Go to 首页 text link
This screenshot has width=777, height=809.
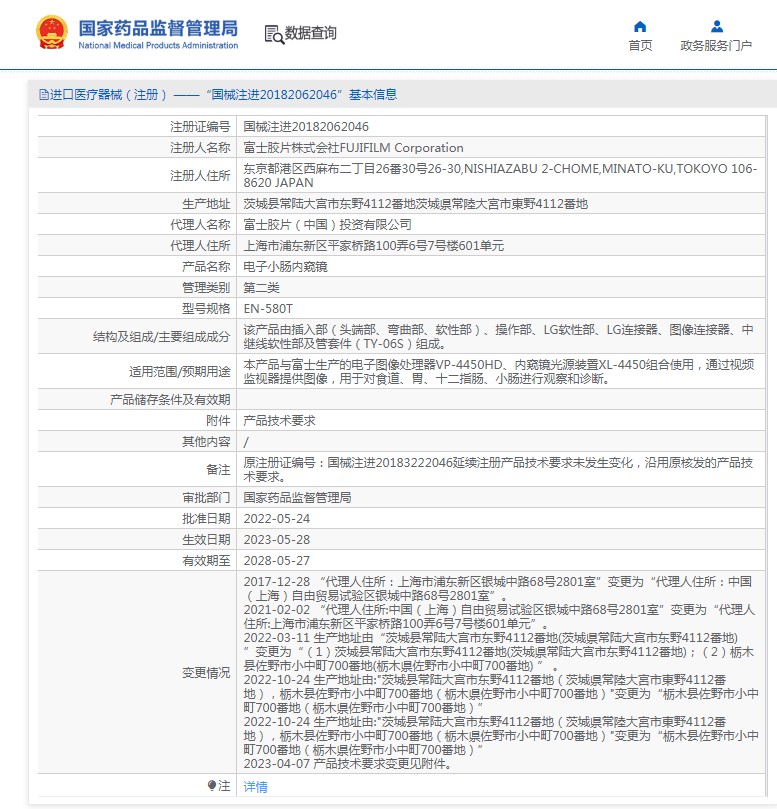[640, 46]
